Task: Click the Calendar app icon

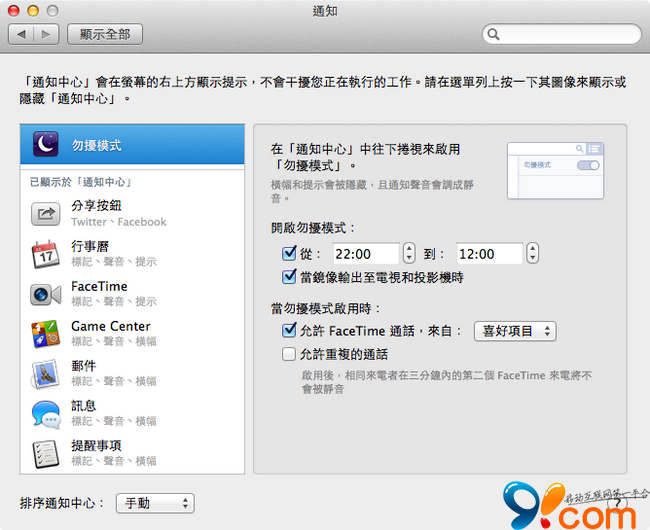Action: coord(46,254)
